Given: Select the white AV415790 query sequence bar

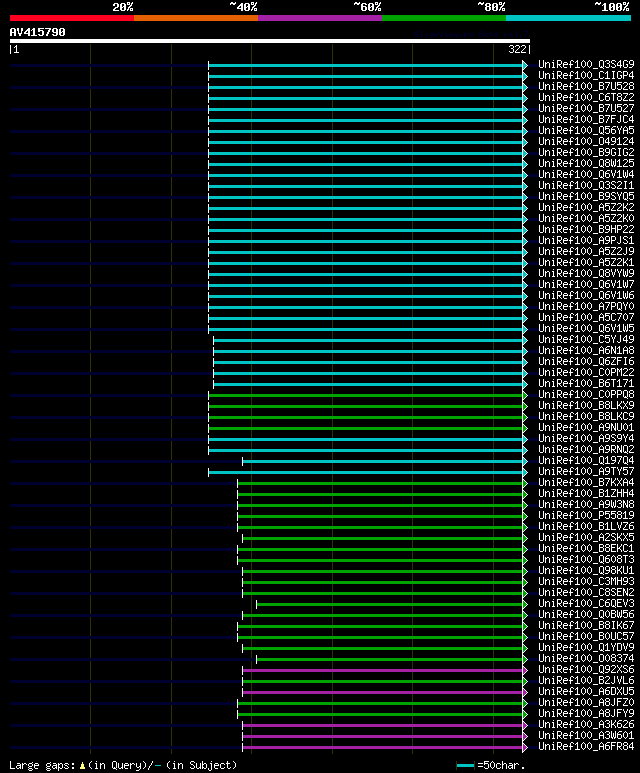Looking at the screenshot, I should tap(270, 41).
